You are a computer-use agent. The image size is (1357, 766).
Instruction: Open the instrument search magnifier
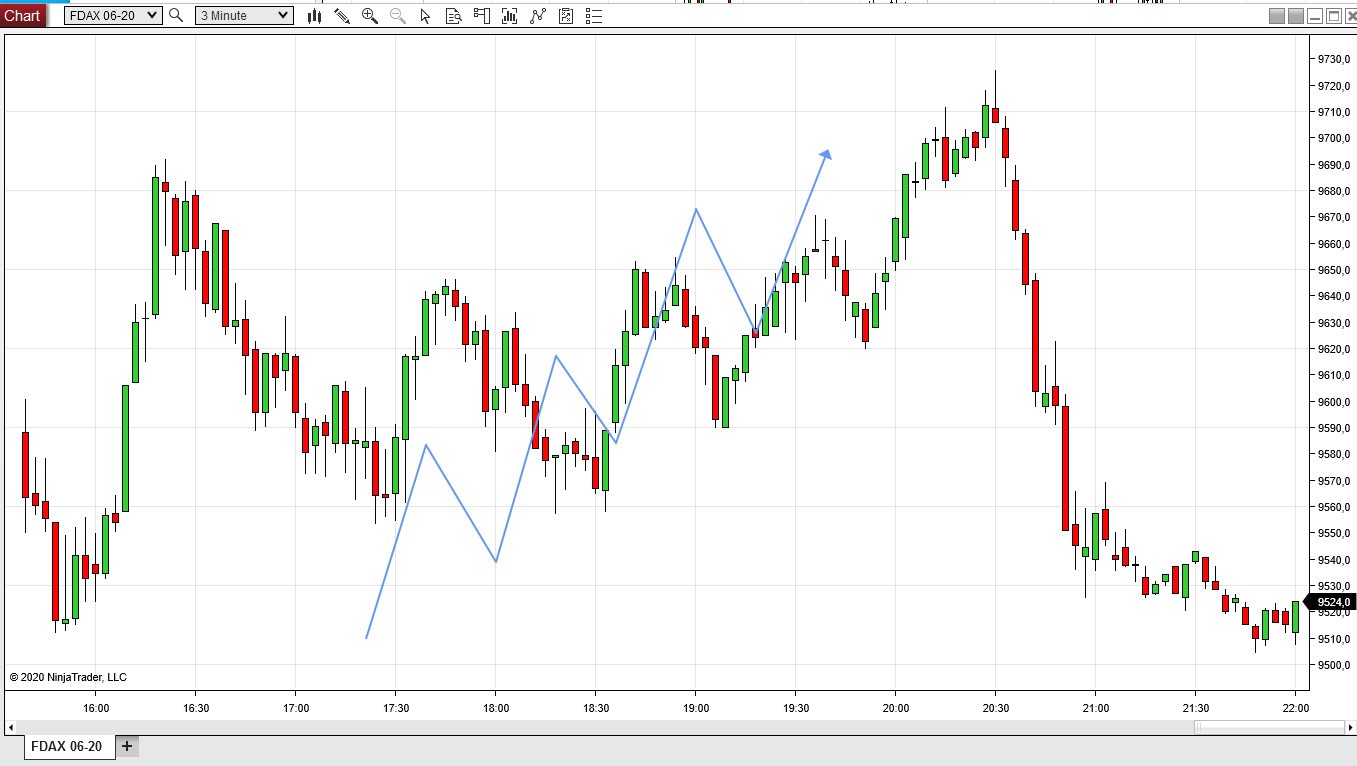point(176,15)
